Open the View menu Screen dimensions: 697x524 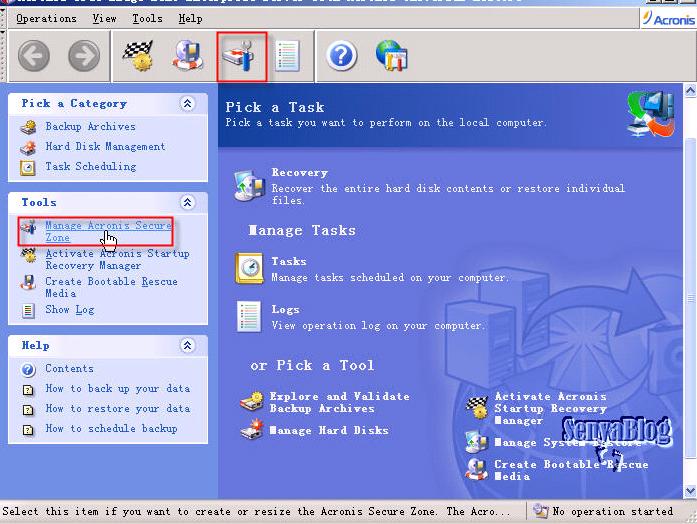(104, 19)
